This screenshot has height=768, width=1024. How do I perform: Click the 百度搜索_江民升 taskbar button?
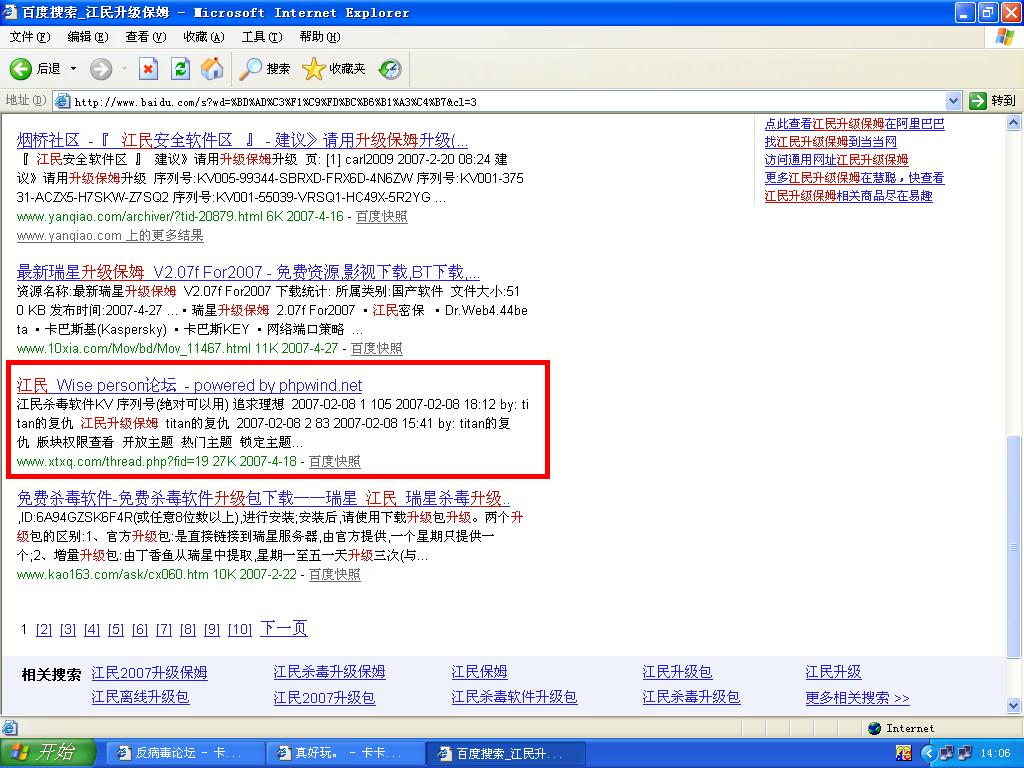(x=505, y=754)
